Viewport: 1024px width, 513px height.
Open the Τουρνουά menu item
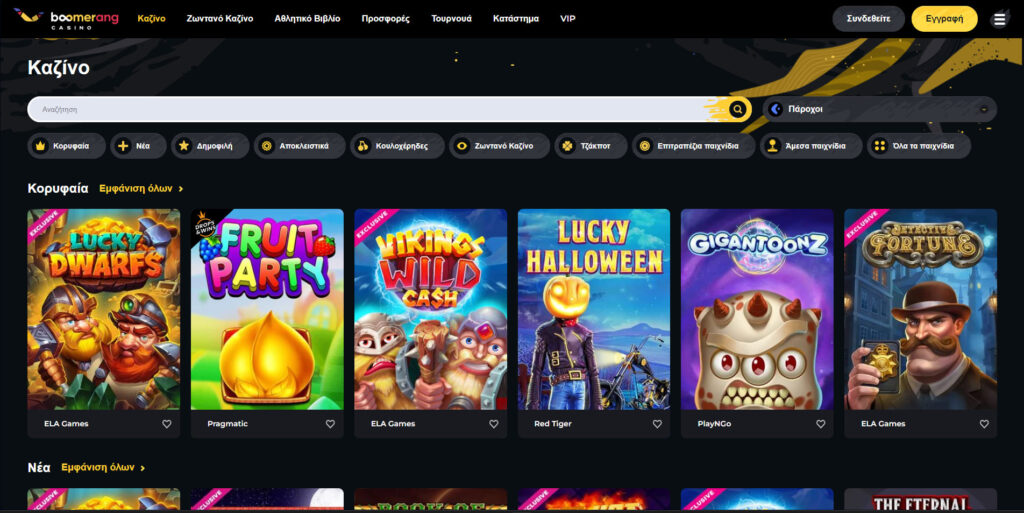click(451, 18)
